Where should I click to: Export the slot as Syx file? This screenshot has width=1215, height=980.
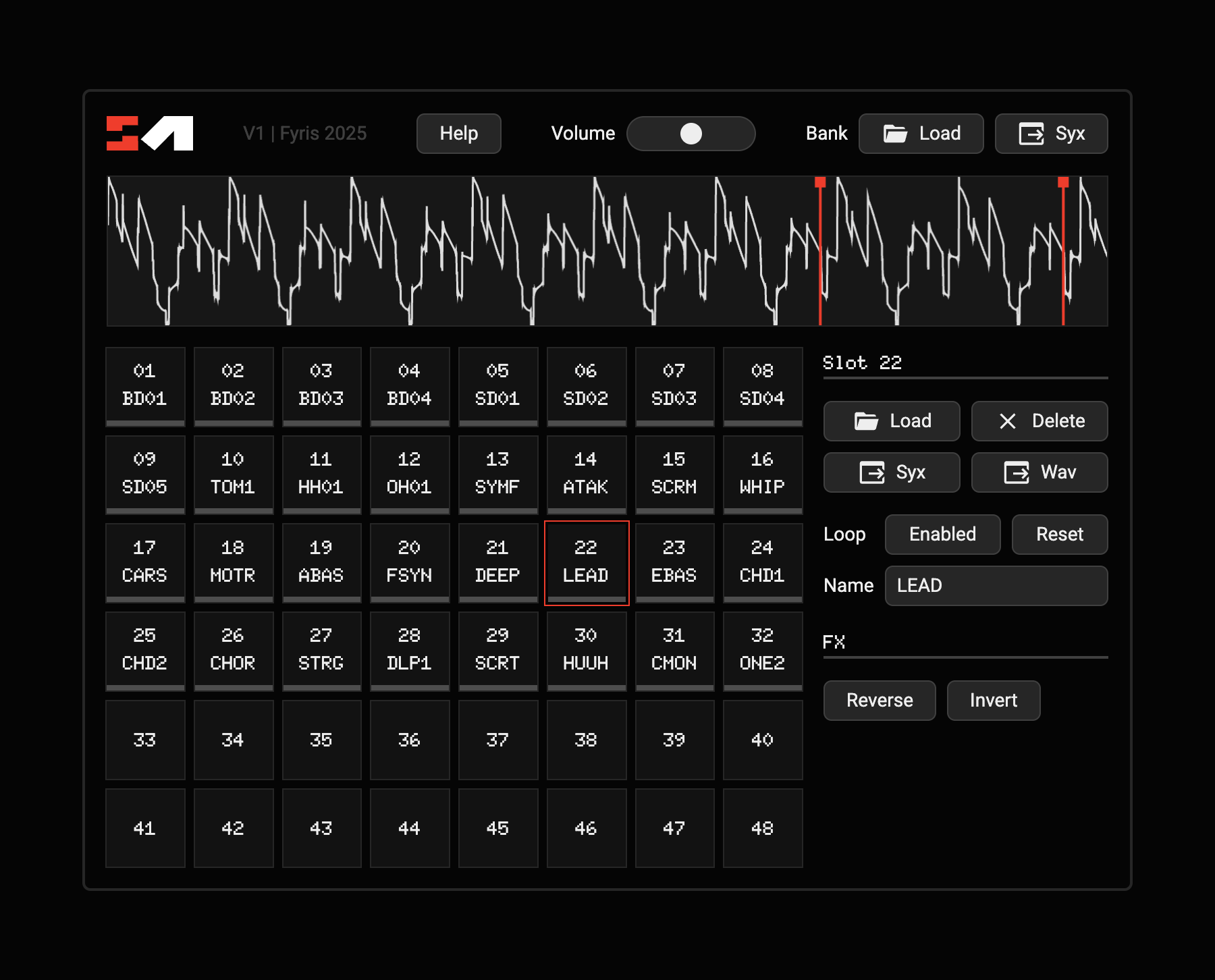891,472
